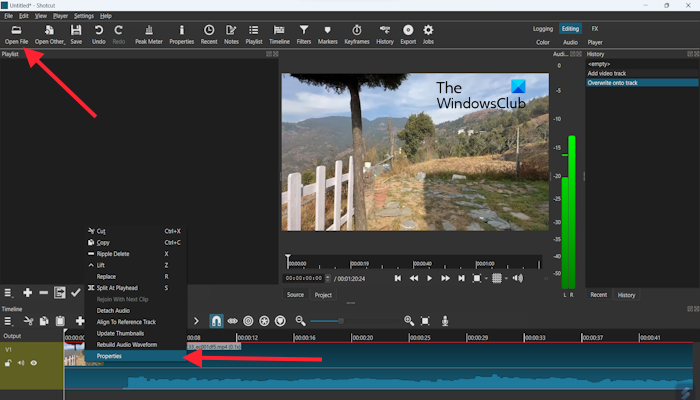The image size is (700, 400).
Task: Adjust the timeline zoom slider
Action: [340, 321]
